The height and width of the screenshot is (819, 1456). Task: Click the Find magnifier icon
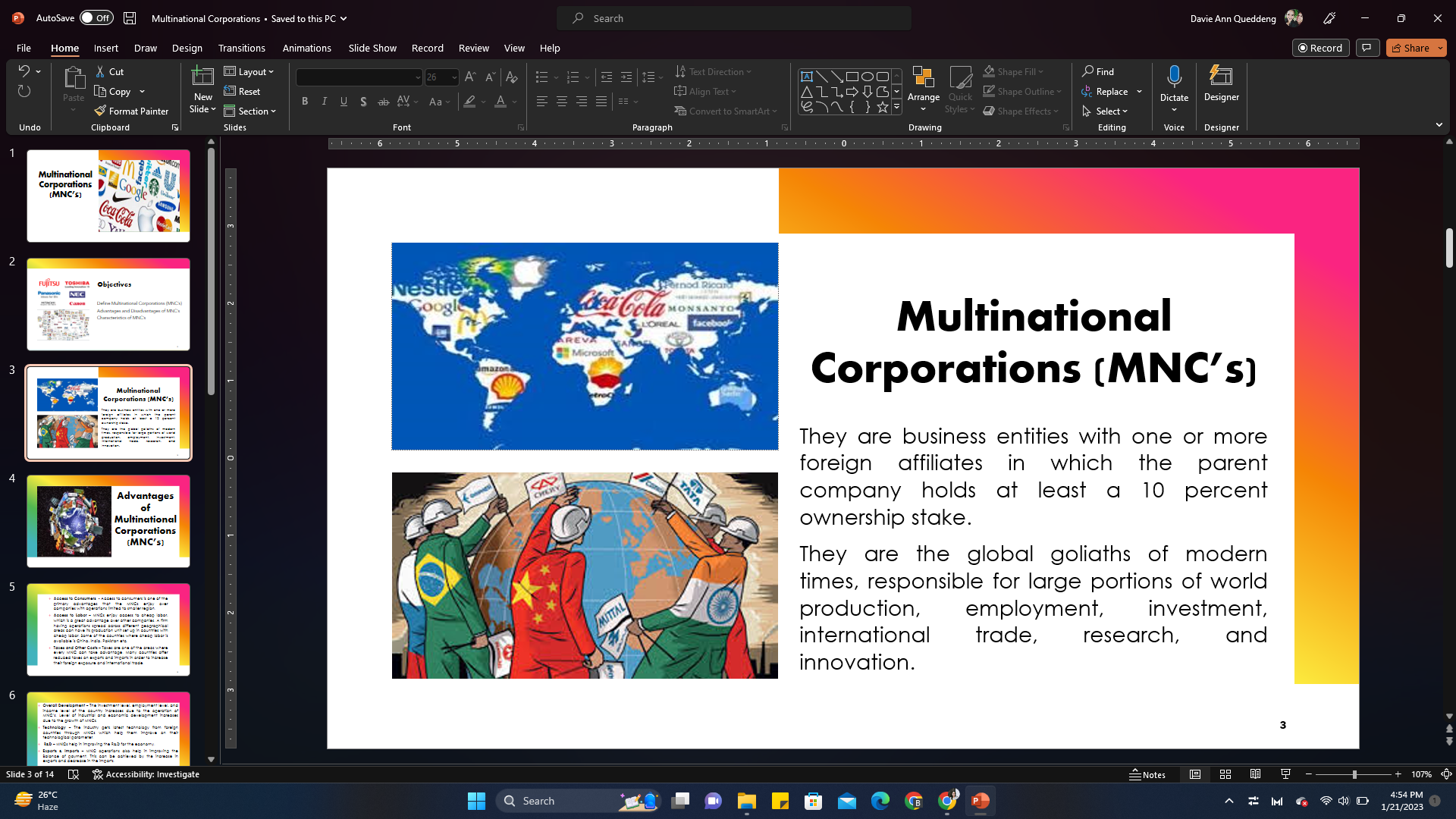pos(1087,71)
